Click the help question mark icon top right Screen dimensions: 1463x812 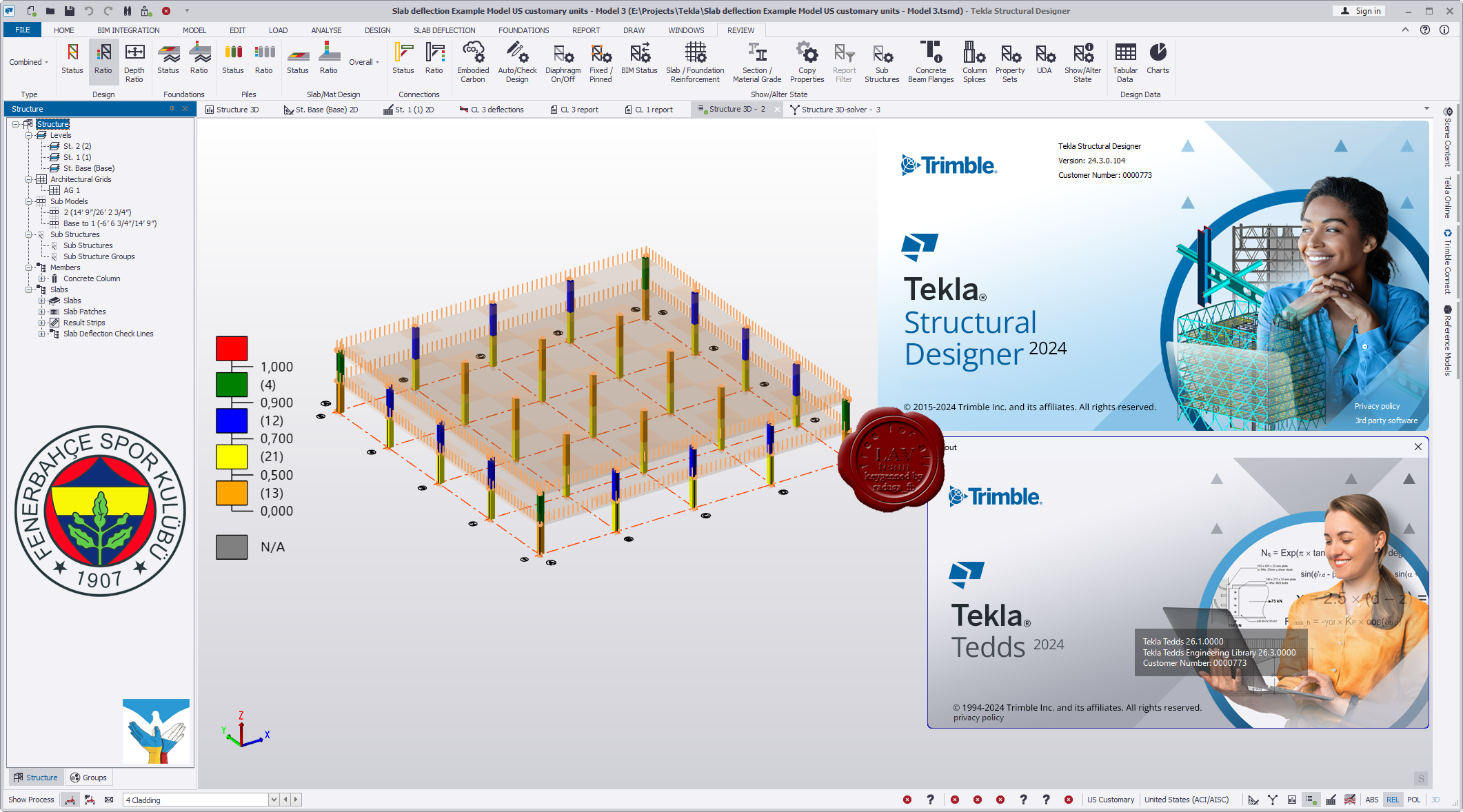(1424, 30)
